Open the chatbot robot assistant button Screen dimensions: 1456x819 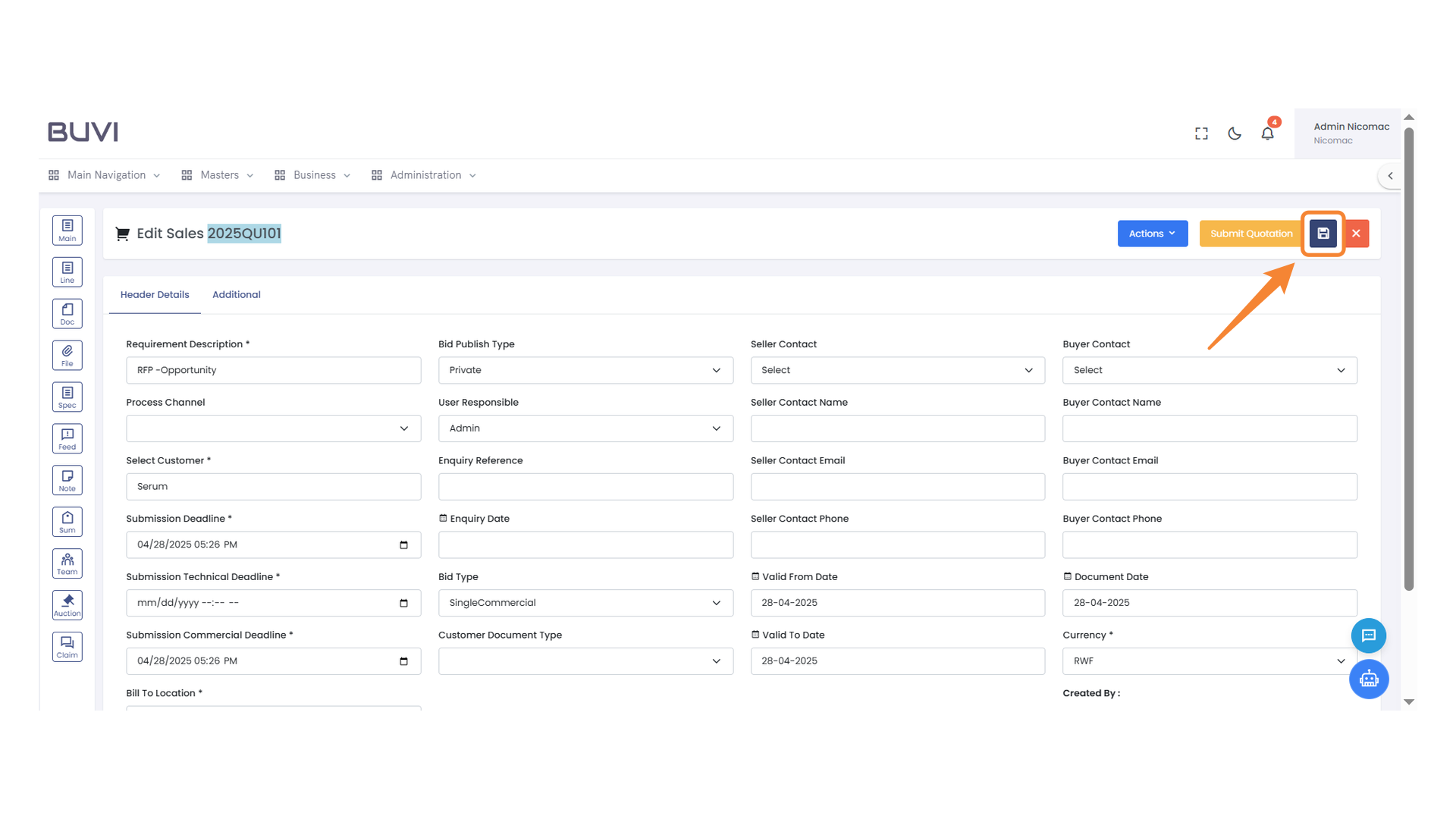(1368, 679)
